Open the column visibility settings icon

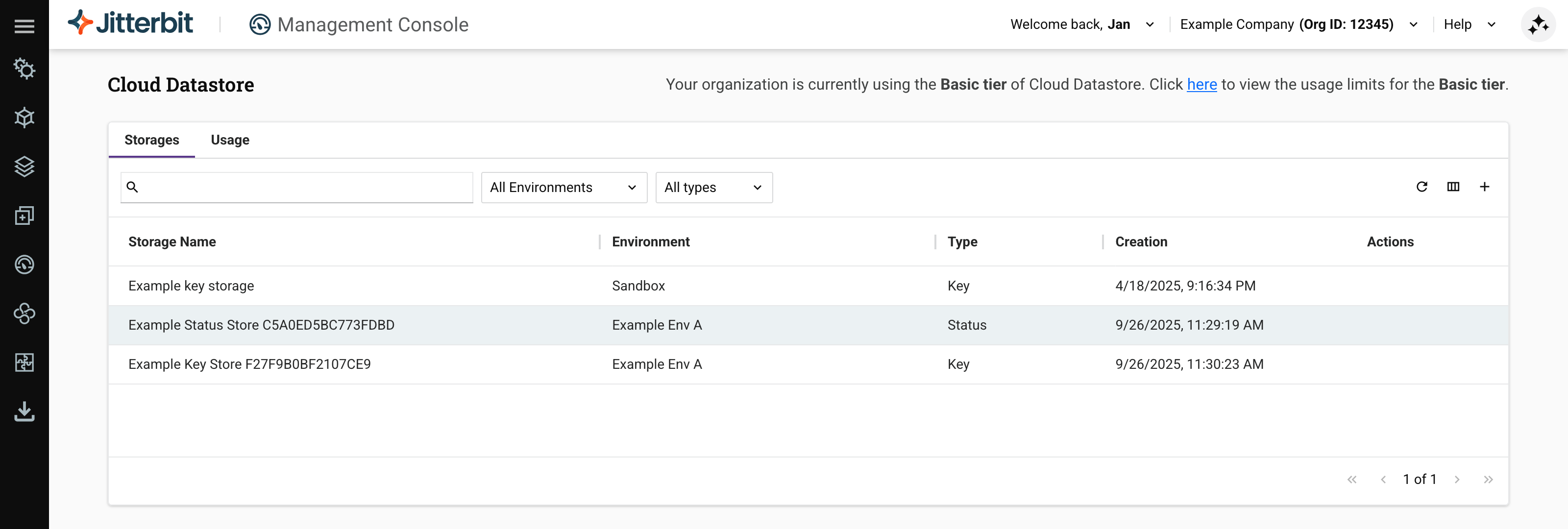(x=1453, y=187)
